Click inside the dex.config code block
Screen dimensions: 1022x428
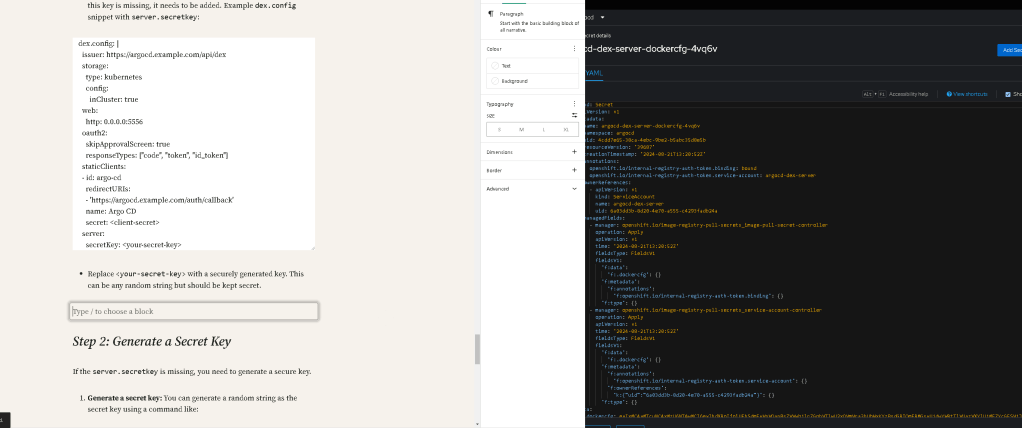[x=194, y=143]
